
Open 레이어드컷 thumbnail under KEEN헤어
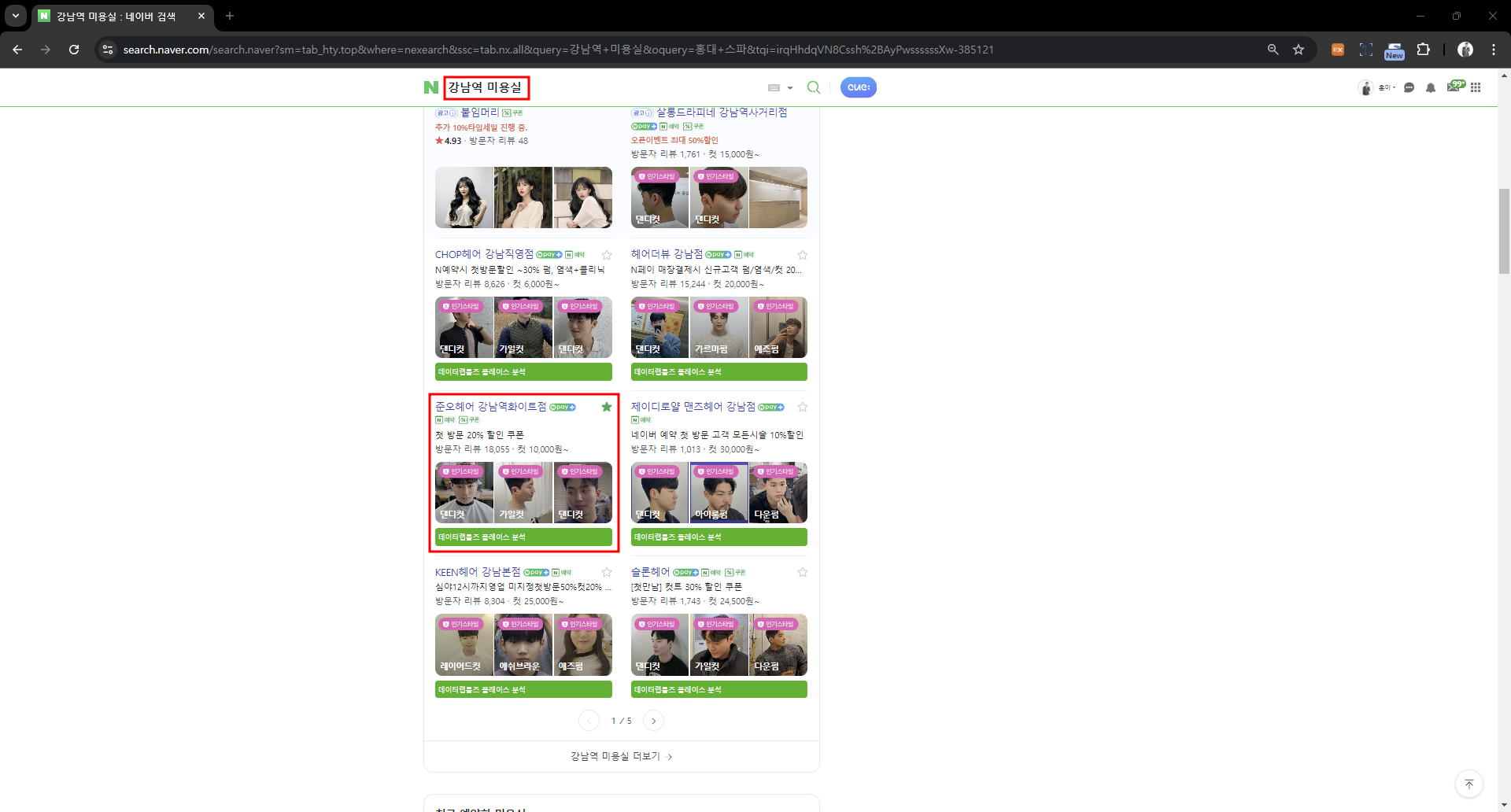tap(464, 644)
